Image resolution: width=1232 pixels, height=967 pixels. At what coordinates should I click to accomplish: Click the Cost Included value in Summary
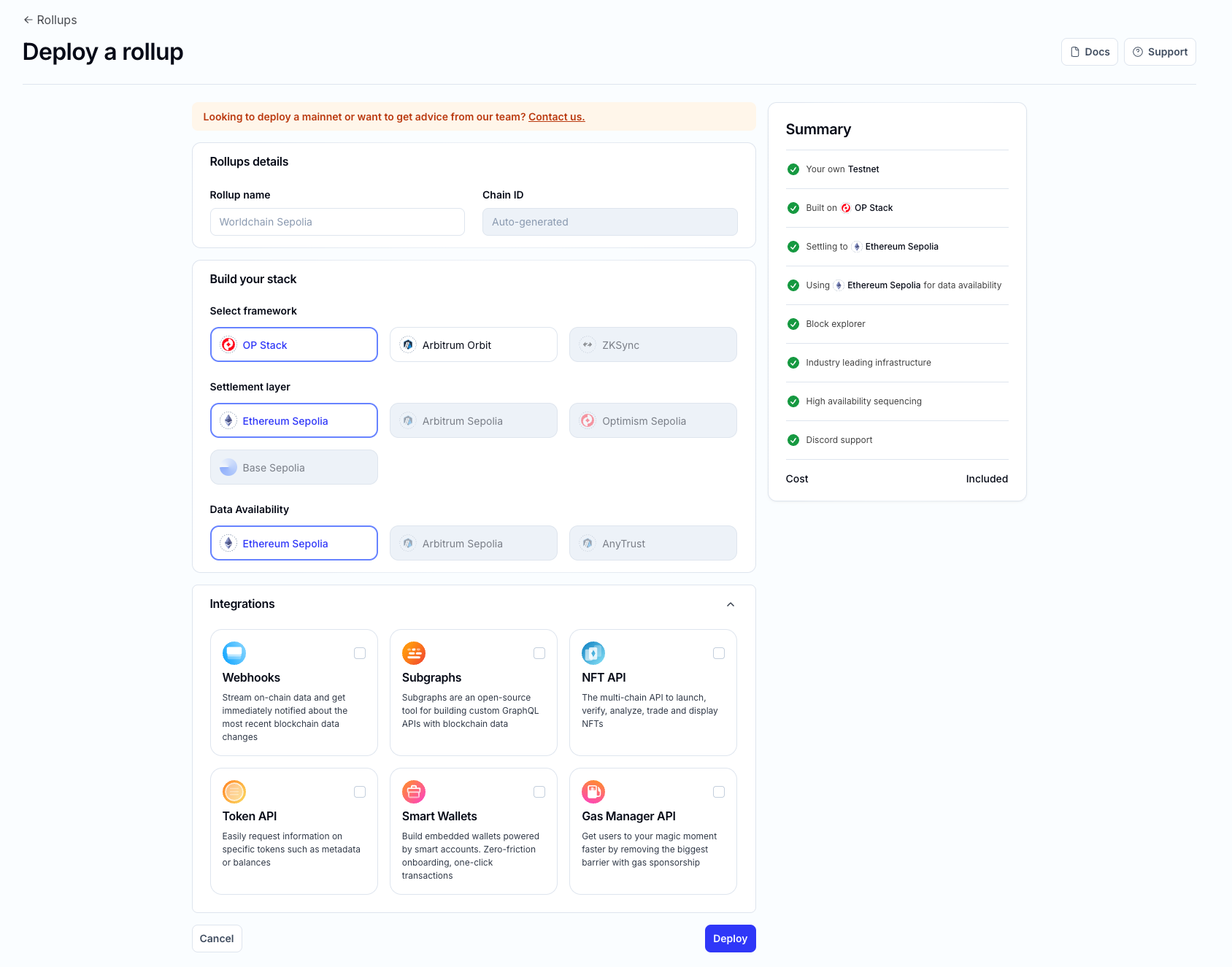click(x=987, y=479)
